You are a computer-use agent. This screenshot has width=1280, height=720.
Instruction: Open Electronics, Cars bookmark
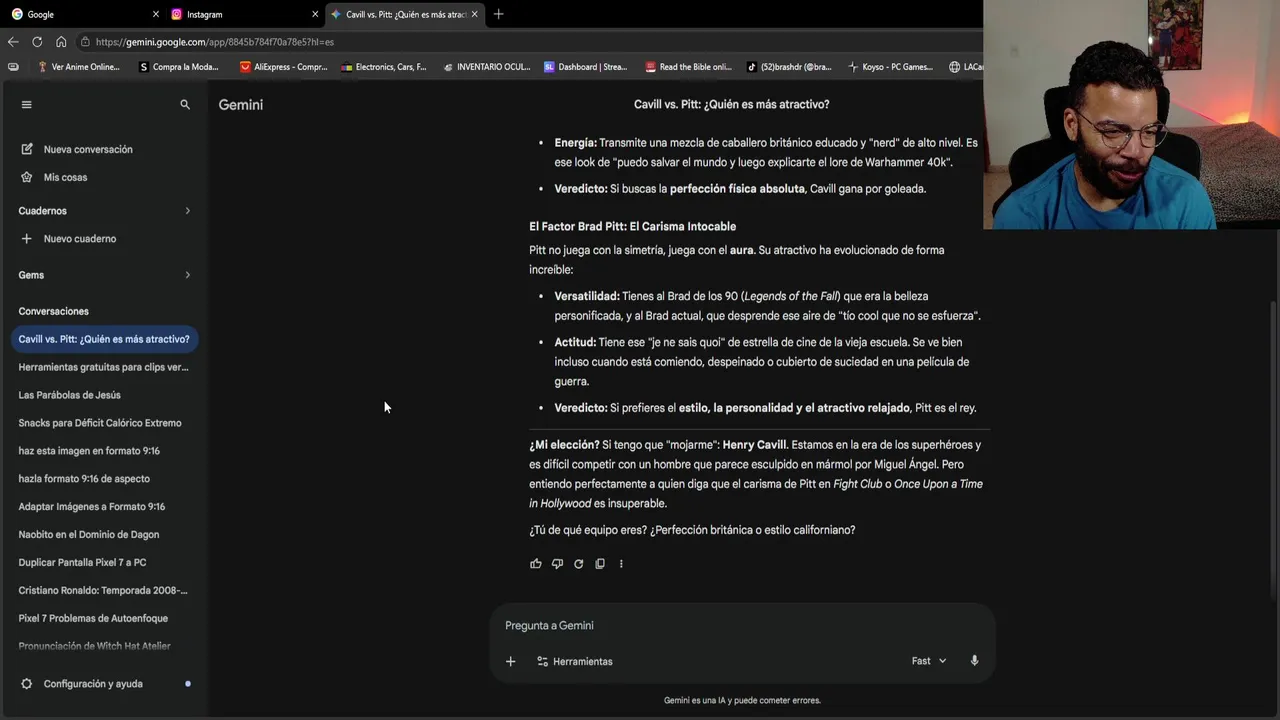(x=384, y=67)
